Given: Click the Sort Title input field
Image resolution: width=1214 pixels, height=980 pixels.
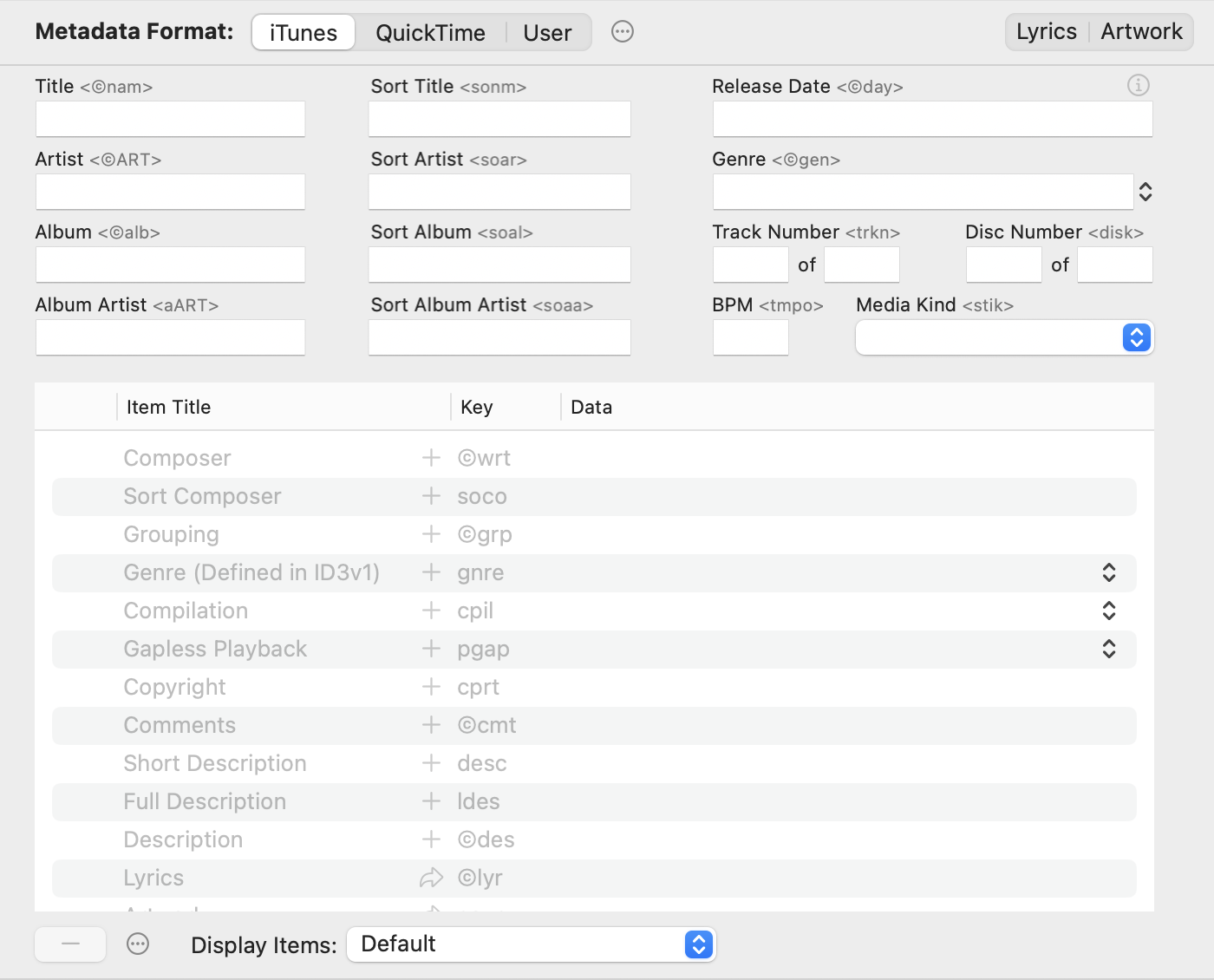Looking at the screenshot, I should pos(499,119).
